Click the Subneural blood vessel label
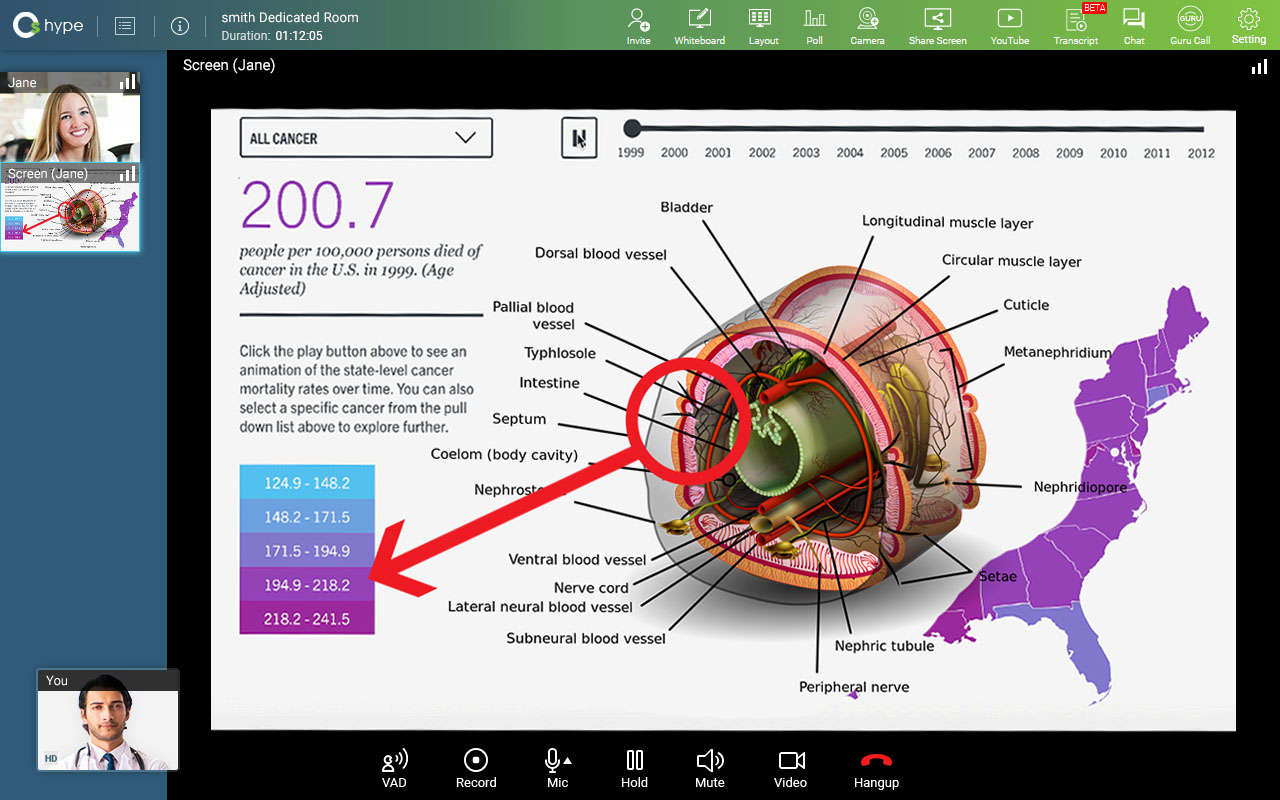Viewport: 1280px width, 800px height. click(586, 638)
